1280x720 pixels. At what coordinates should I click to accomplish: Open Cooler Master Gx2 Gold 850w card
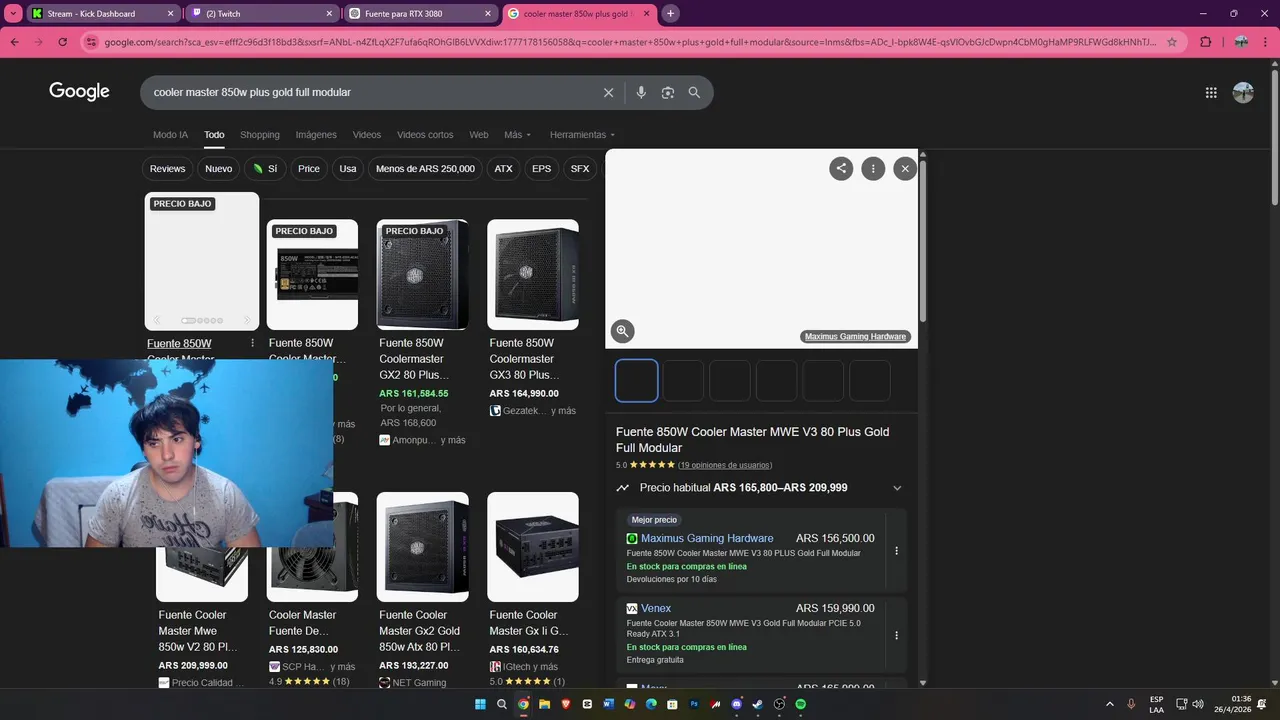422,590
